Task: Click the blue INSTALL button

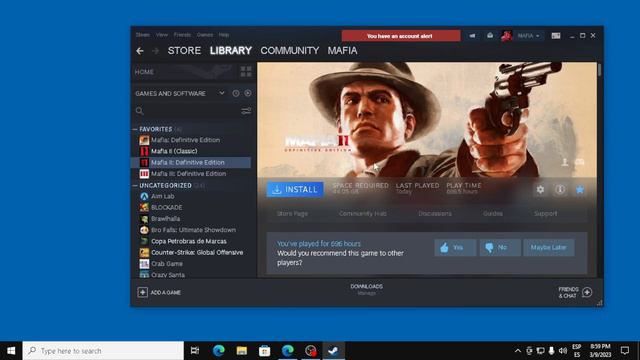Action: coord(295,189)
